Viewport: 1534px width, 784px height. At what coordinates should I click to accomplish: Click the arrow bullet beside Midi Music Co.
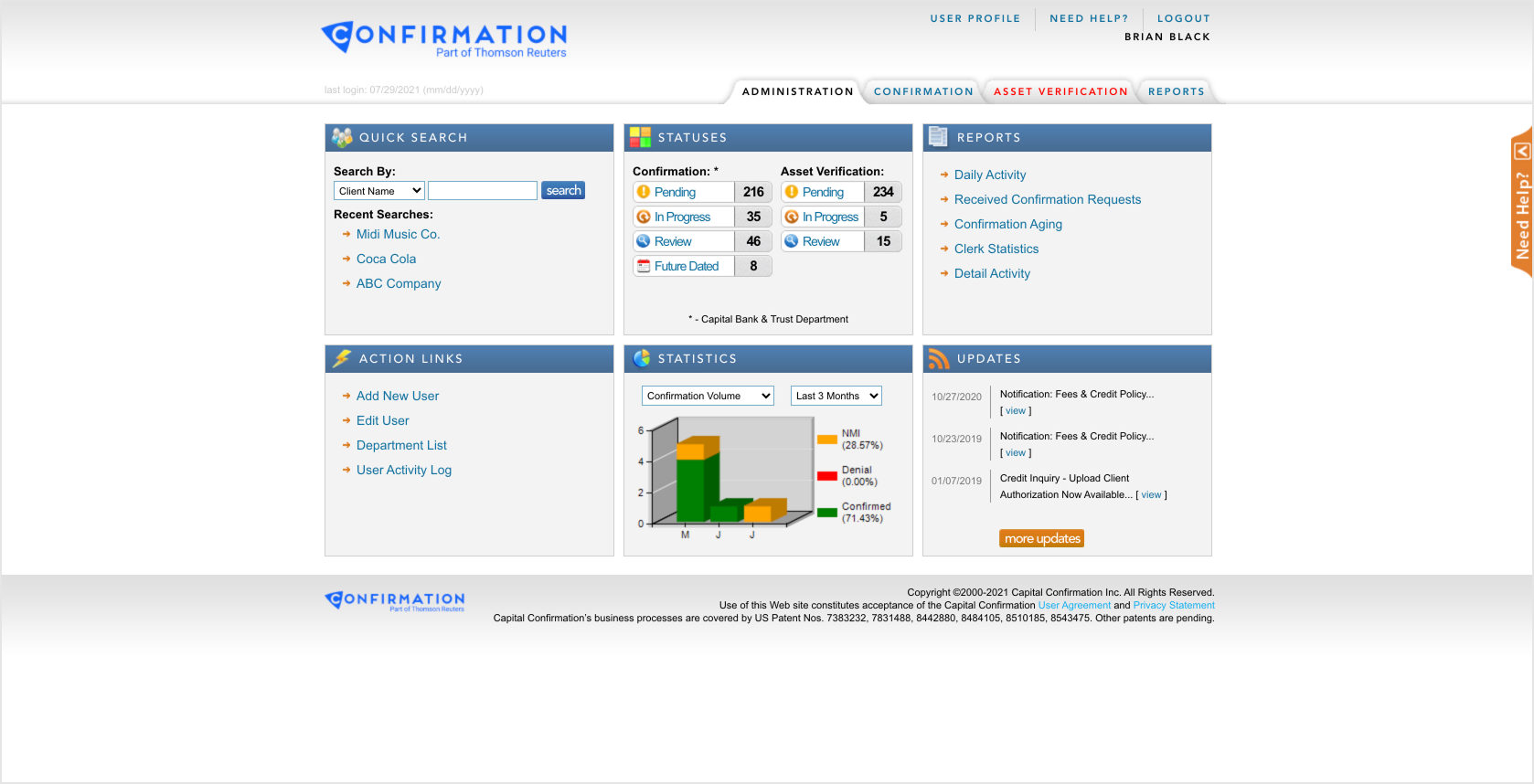(346, 234)
